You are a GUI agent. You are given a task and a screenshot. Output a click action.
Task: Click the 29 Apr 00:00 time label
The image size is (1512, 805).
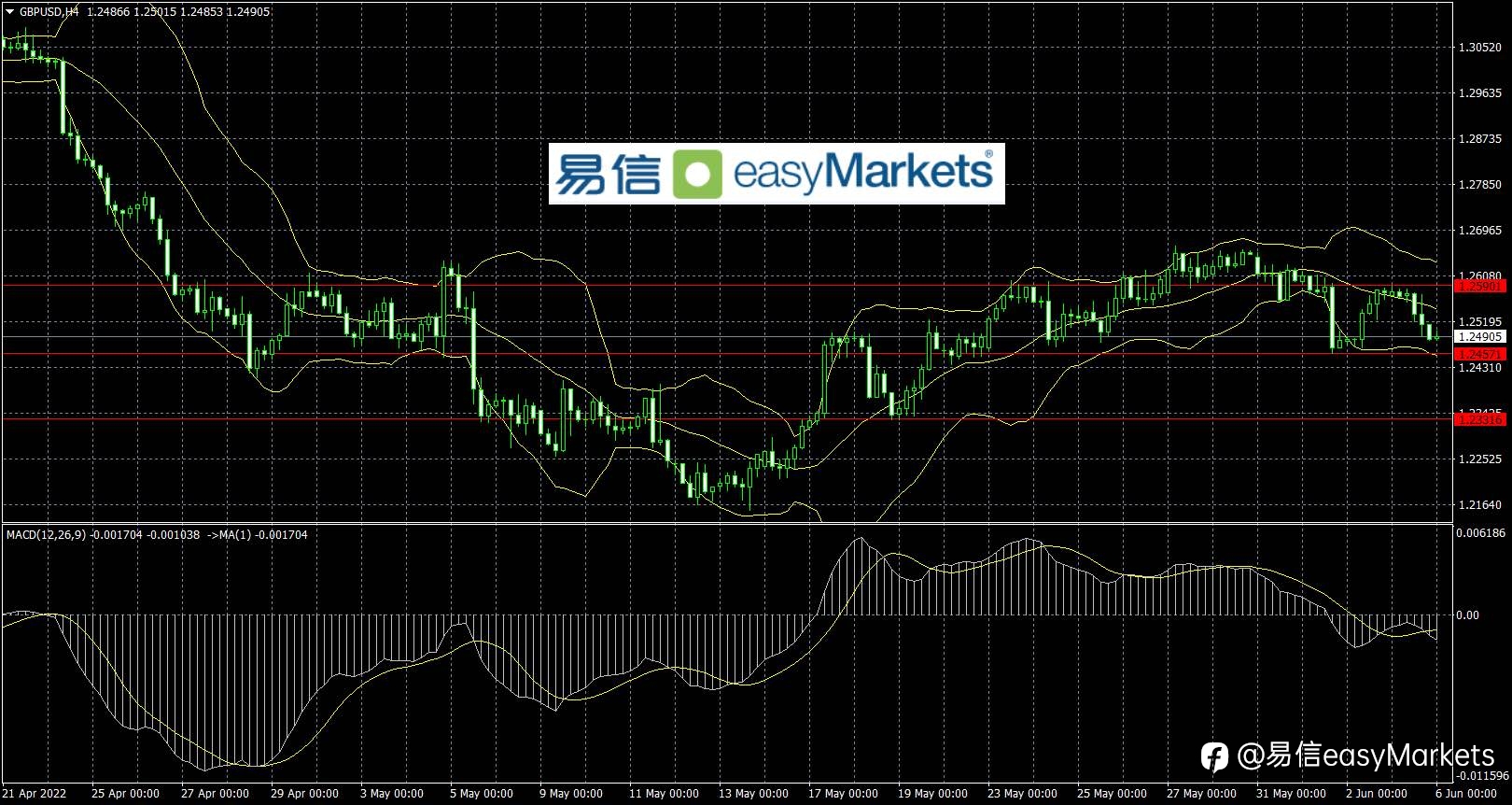pyautogui.click(x=304, y=794)
